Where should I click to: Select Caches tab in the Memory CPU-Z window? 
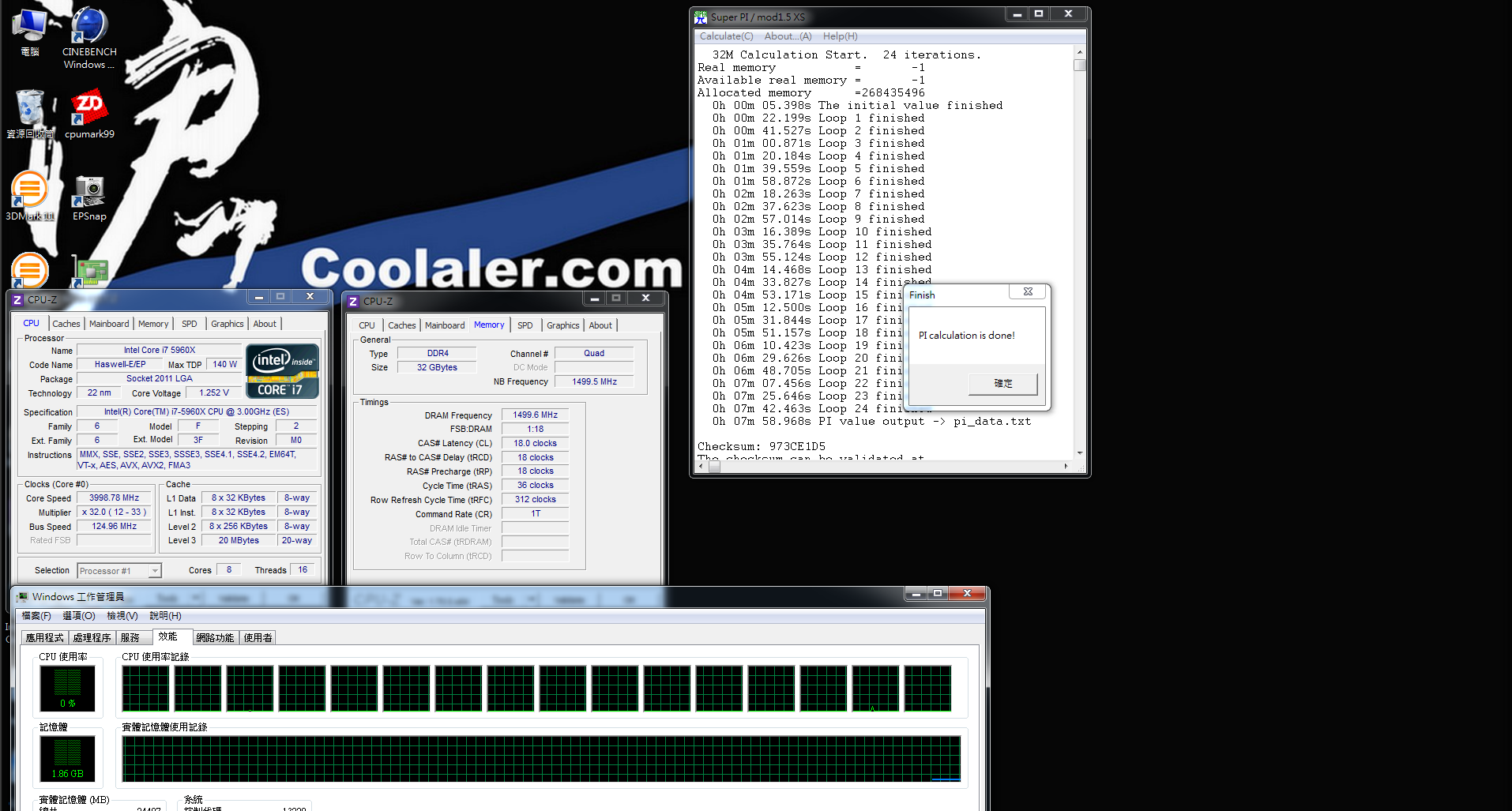coord(402,325)
